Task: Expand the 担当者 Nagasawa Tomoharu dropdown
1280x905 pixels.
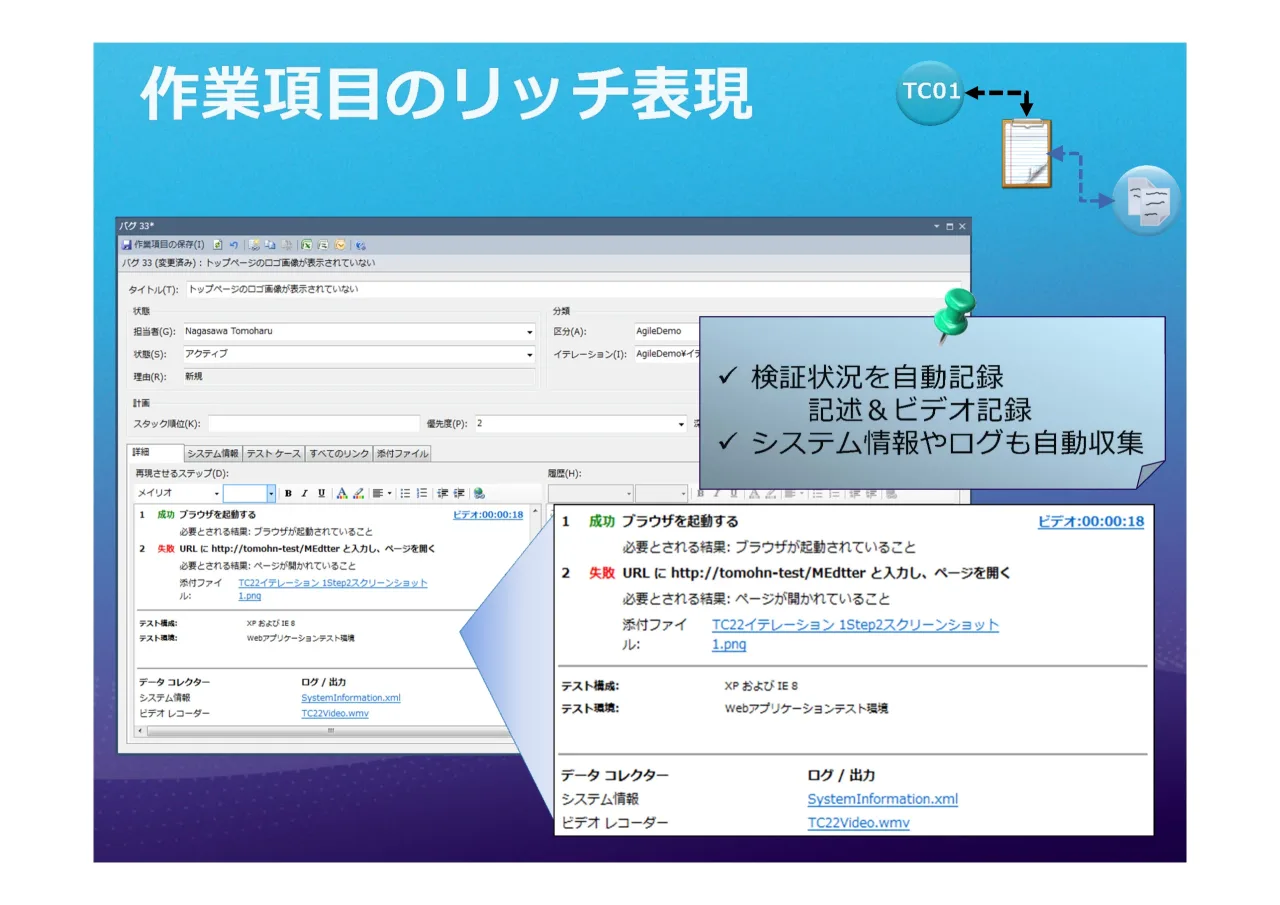Action: [x=530, y=332]
